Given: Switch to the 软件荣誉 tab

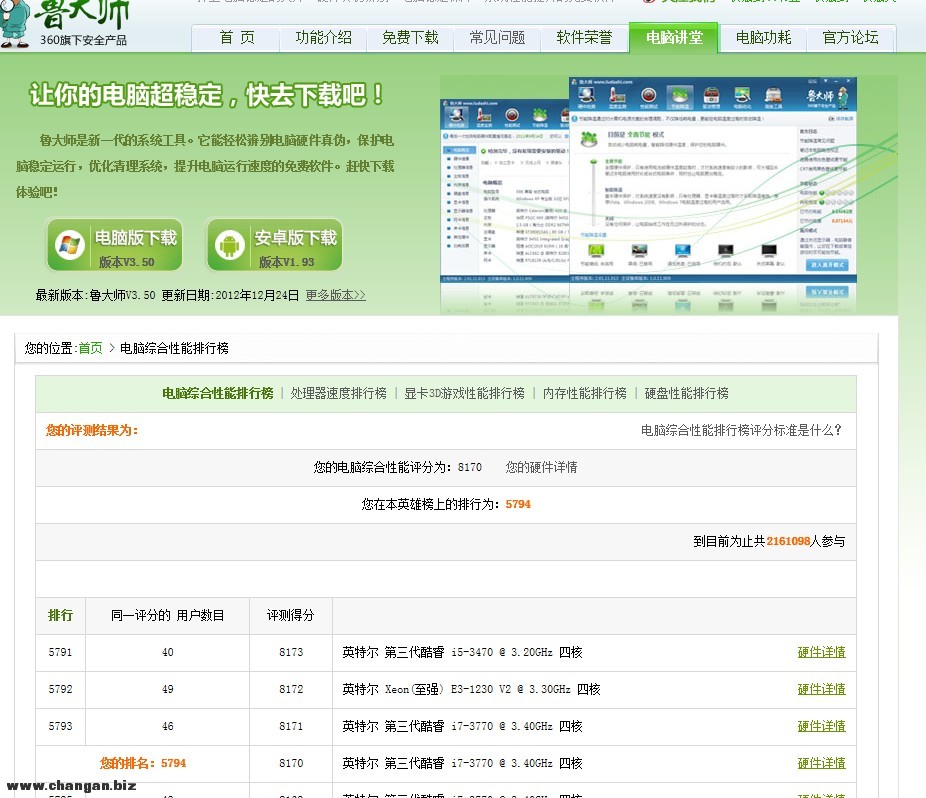Looking at the screenshot, I should click(x=584, y=38).
